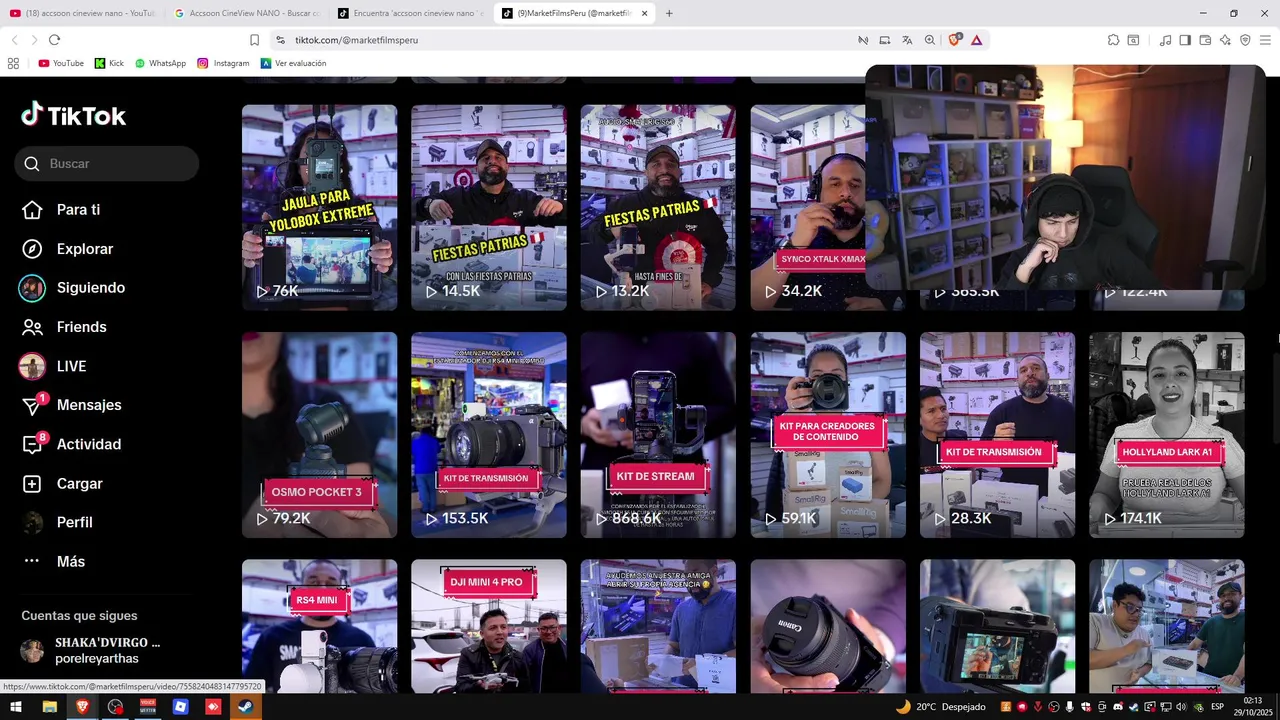Expand the Más options menu
Screen dimensions: 1280x720
(x=54, y=562)
